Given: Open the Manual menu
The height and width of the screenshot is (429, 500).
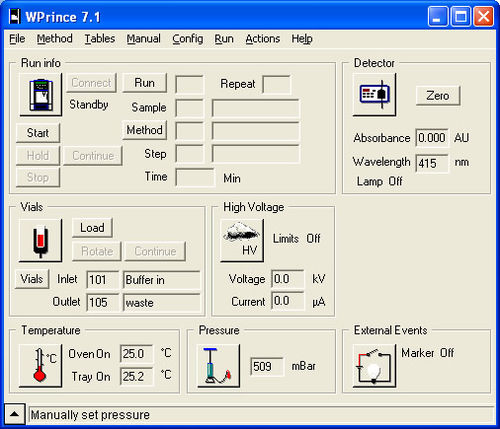Looking at the screenshot, I should [143, 39].
